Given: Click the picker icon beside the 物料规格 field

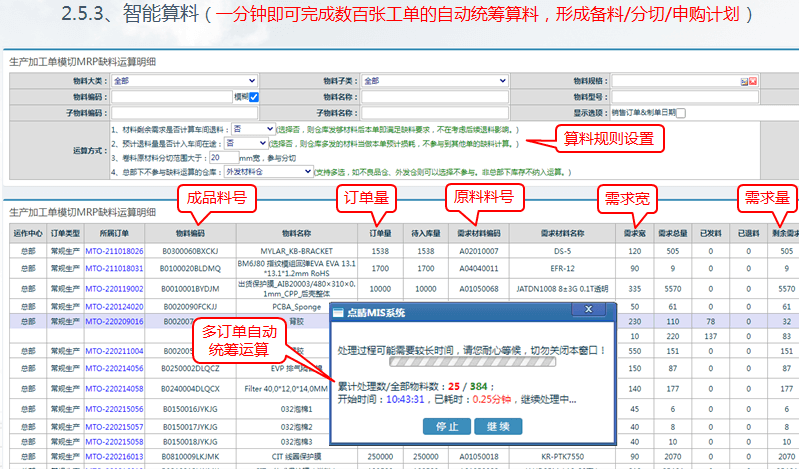Looking at the screenshot, I should pyautogui.click(x=744, y=82).
